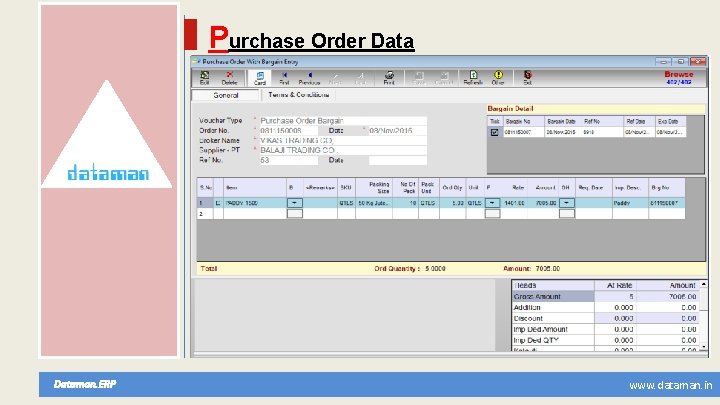Screen dimensions: 720x405
Task: Open the F column dropdown in row 1
Action: pyautogui.click(x=492, y=202)
